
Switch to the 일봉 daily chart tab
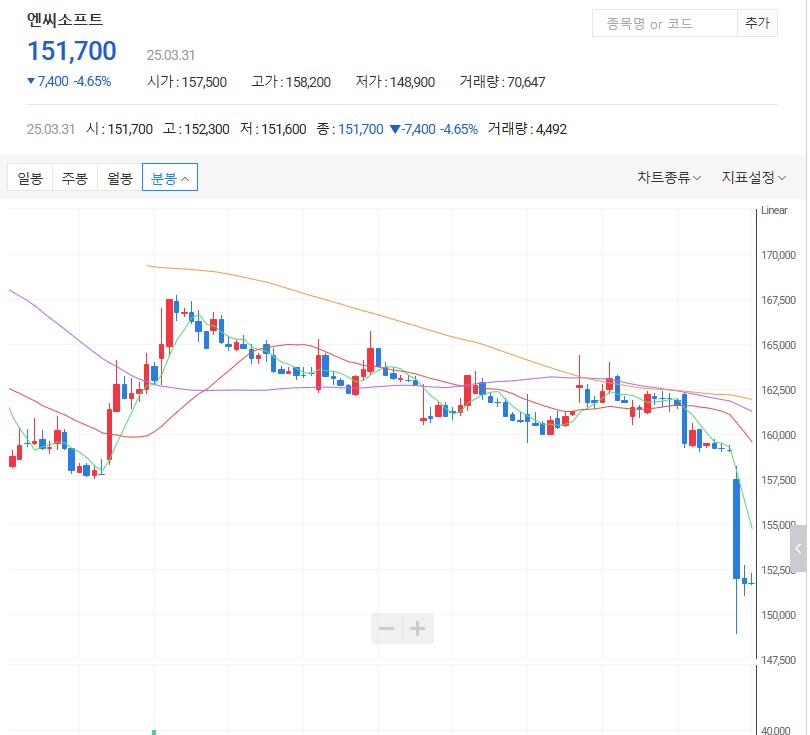coord(29,176)
